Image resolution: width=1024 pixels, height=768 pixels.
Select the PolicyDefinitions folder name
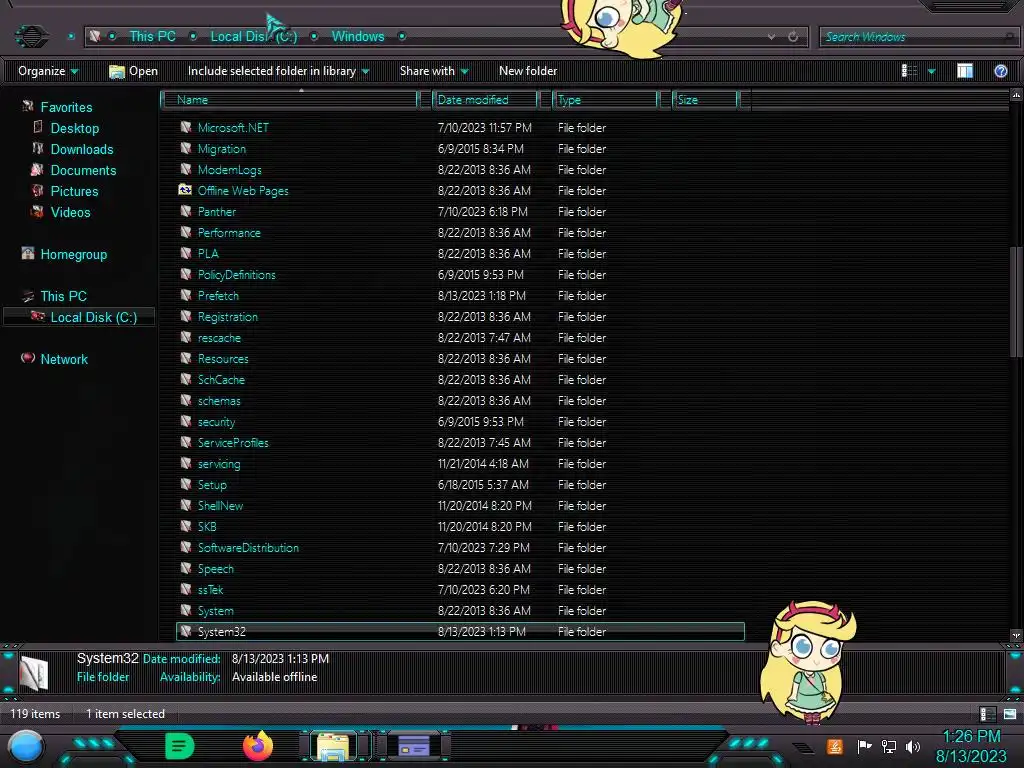coord(236,275)
